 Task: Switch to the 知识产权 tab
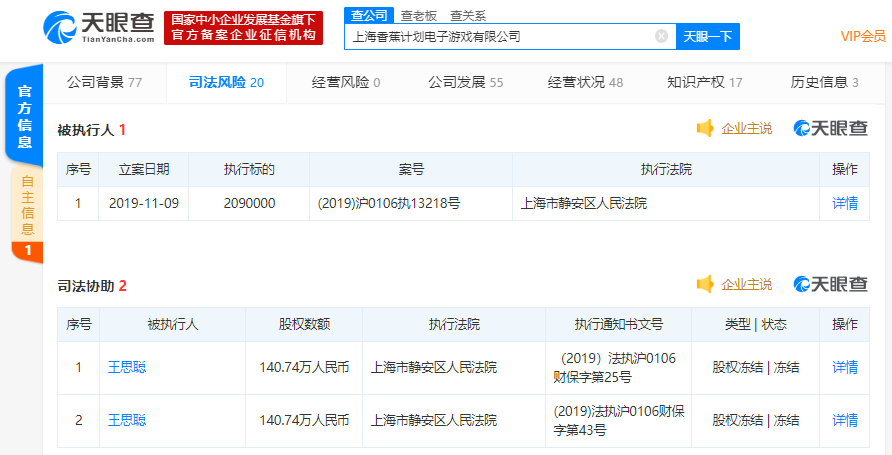coord(705,82)
